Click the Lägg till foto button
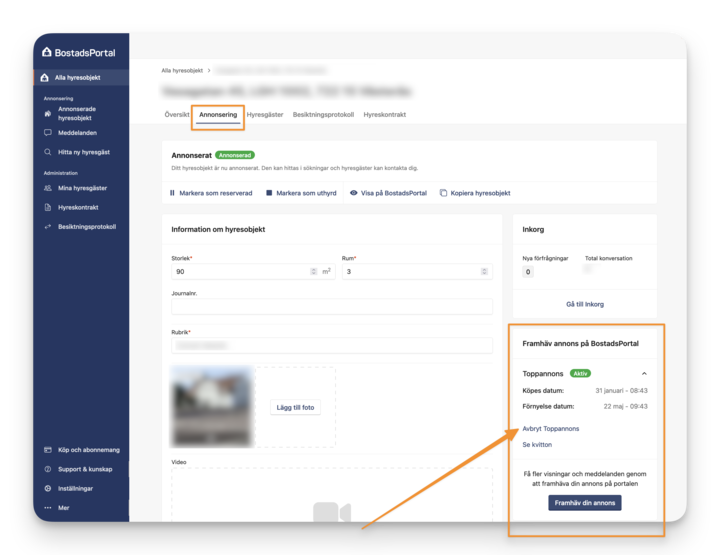This screenshot has height=555, width=720. pos(295,407)
